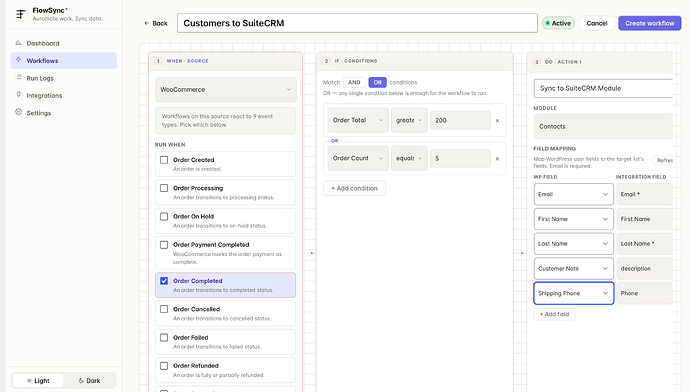690x392 pixels.
Task: Open the Last Name WP field dropdown
Action: [x=573, y=244]
